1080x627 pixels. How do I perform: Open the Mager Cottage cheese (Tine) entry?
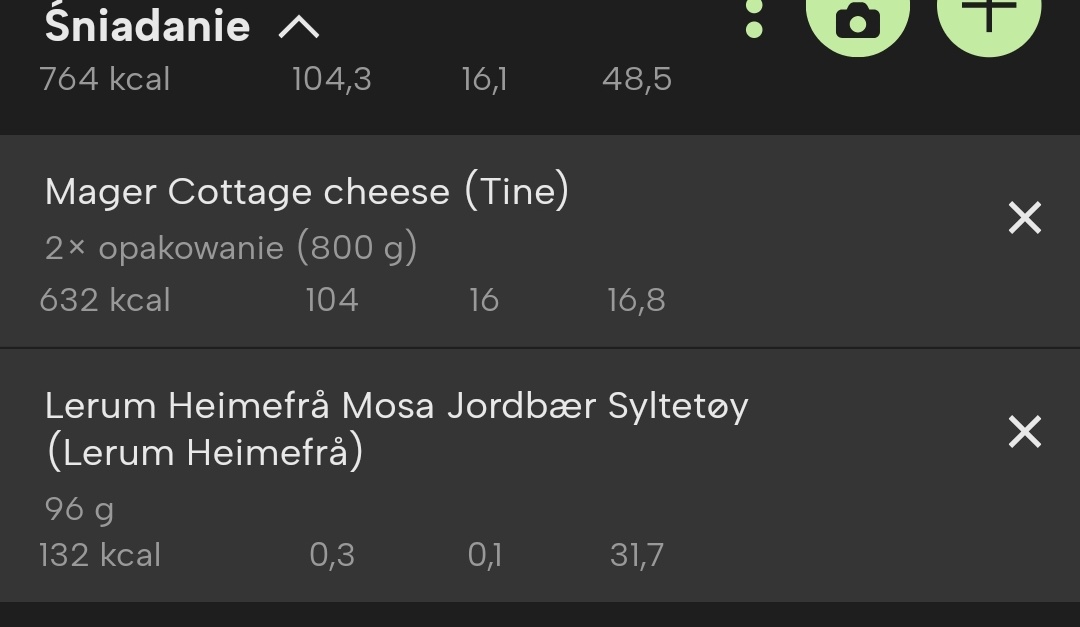[x=307, y=191]
